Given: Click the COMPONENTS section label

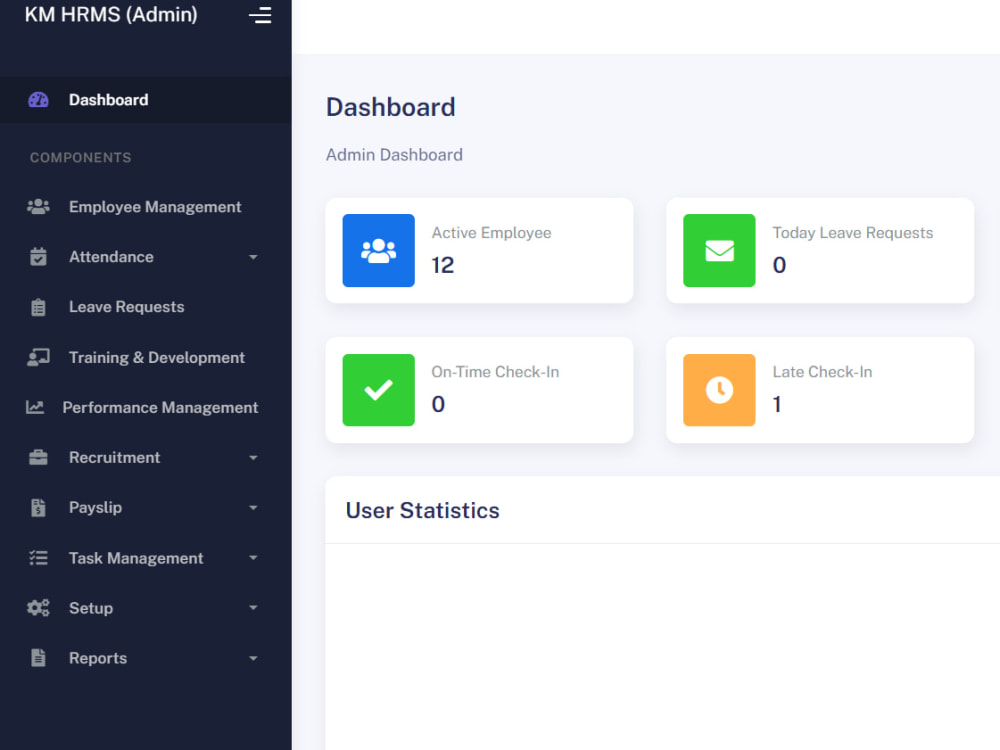Looking at the screenshot, I should click(80, 158).
